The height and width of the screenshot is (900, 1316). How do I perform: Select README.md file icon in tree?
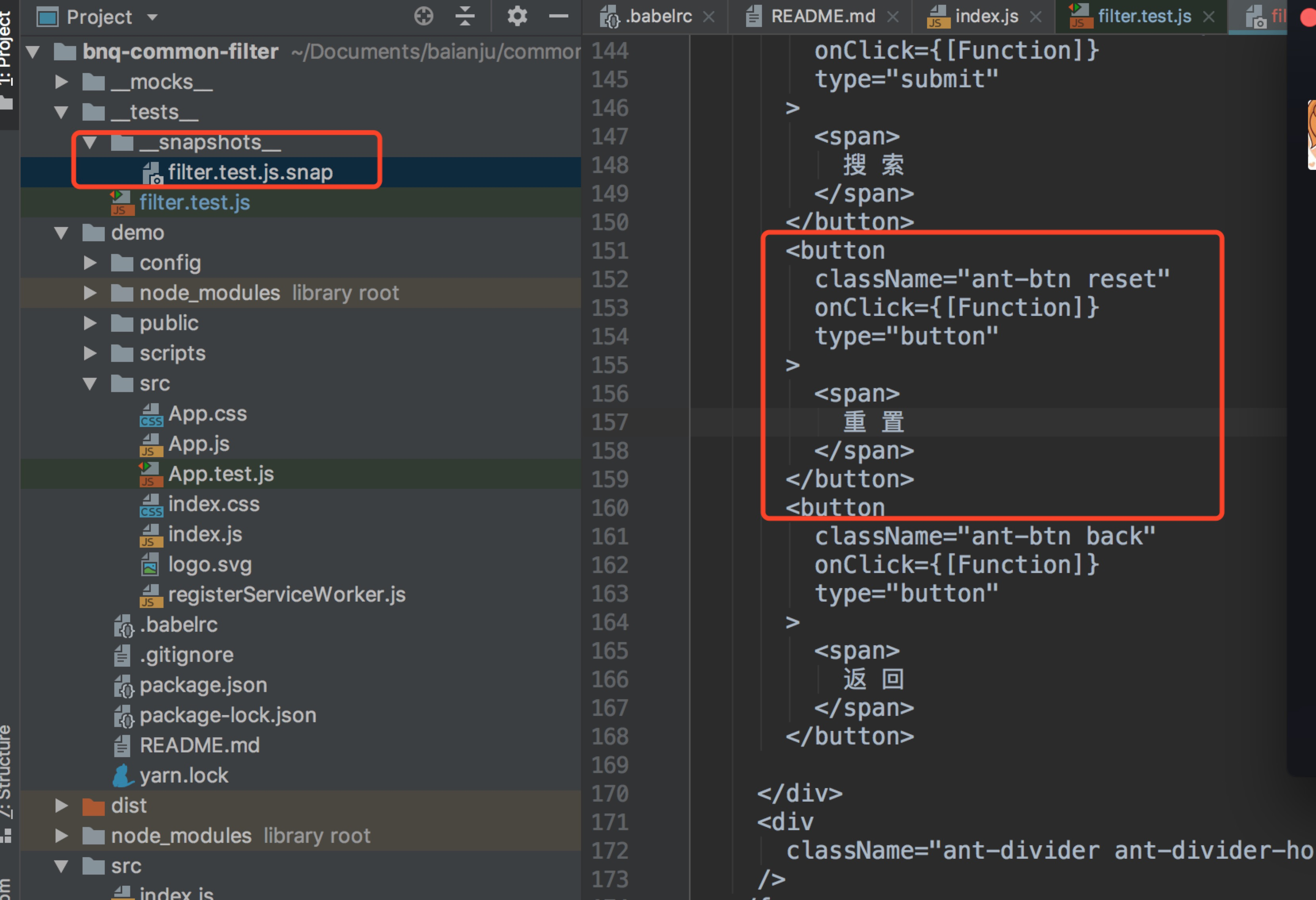[x=122, y=746]
